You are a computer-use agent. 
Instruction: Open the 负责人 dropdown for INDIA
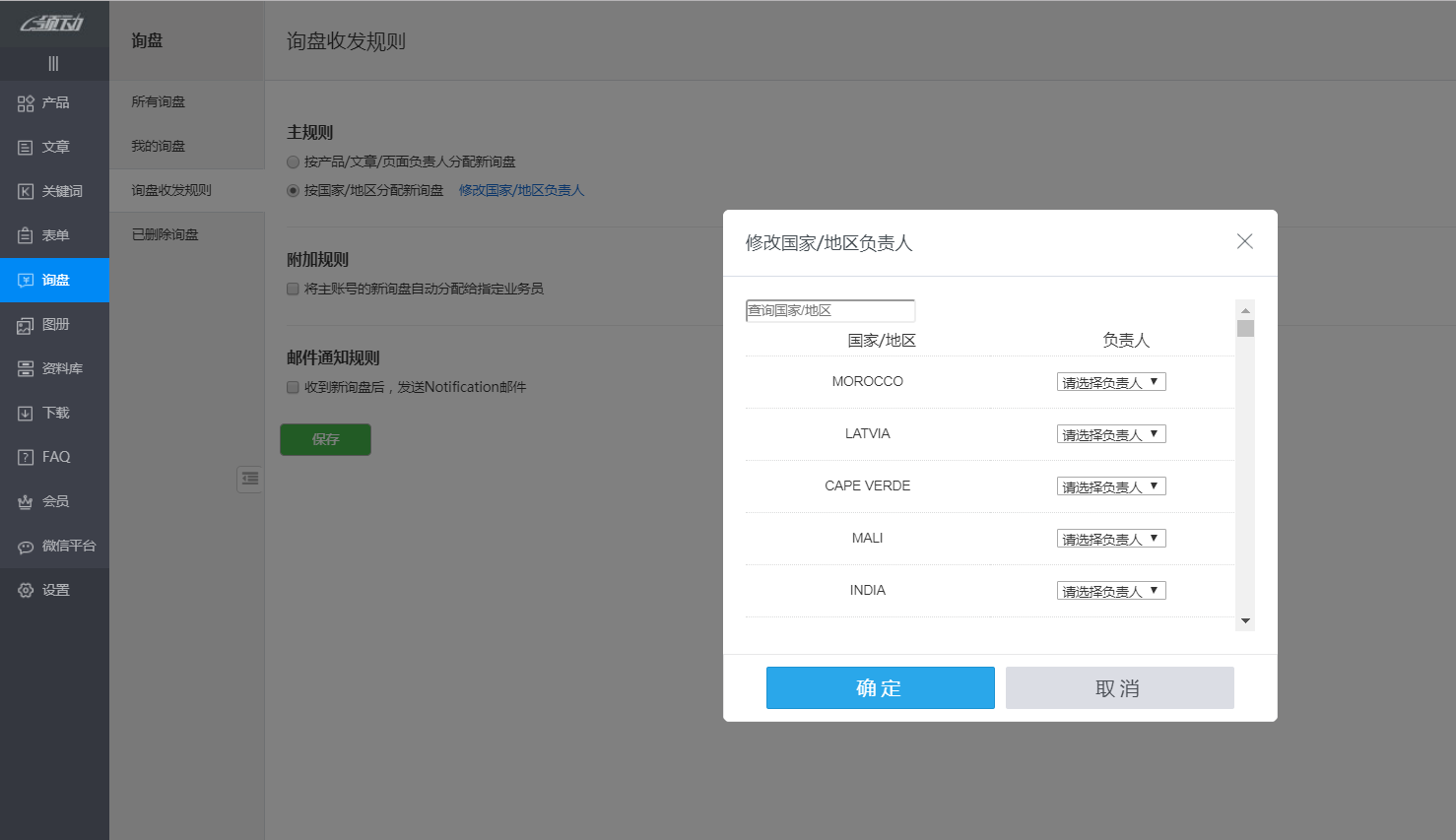pyautogui.click(x=1111, y=591)
